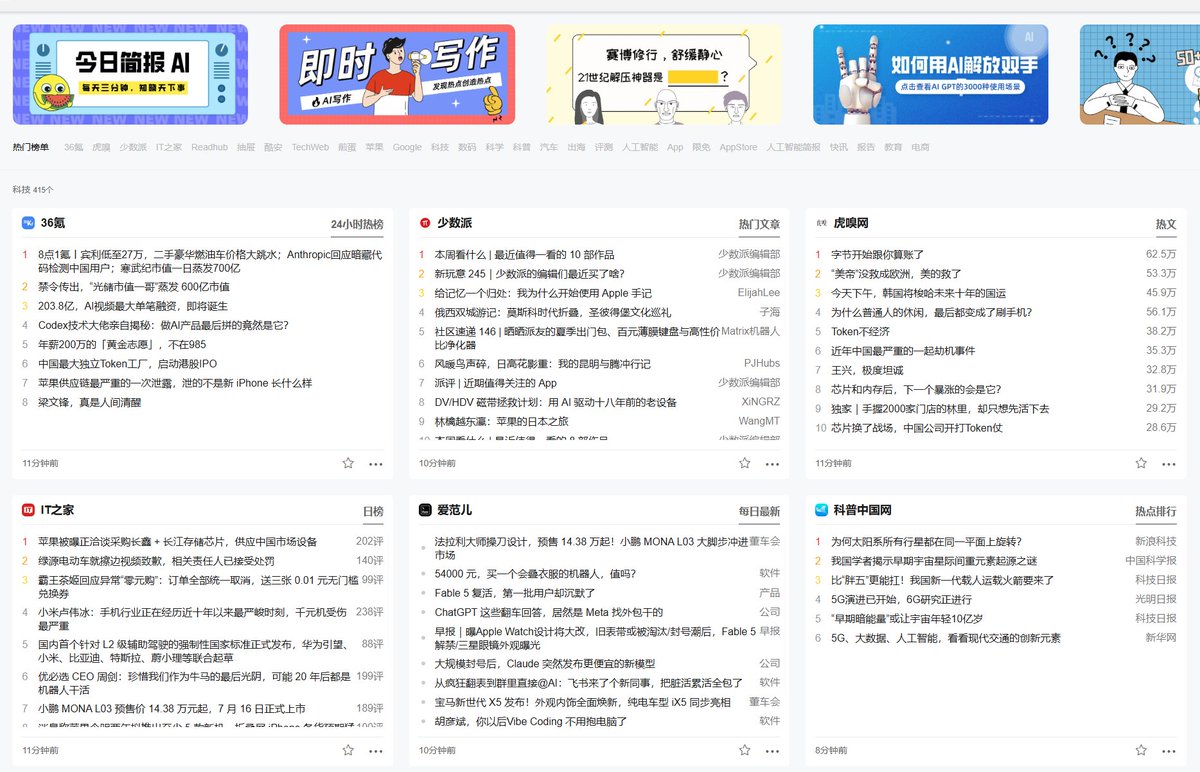Screen dimensions: 1200x772
Task: Open article 203.8亿，AI视频最大单笔融资
Action: 133,306
